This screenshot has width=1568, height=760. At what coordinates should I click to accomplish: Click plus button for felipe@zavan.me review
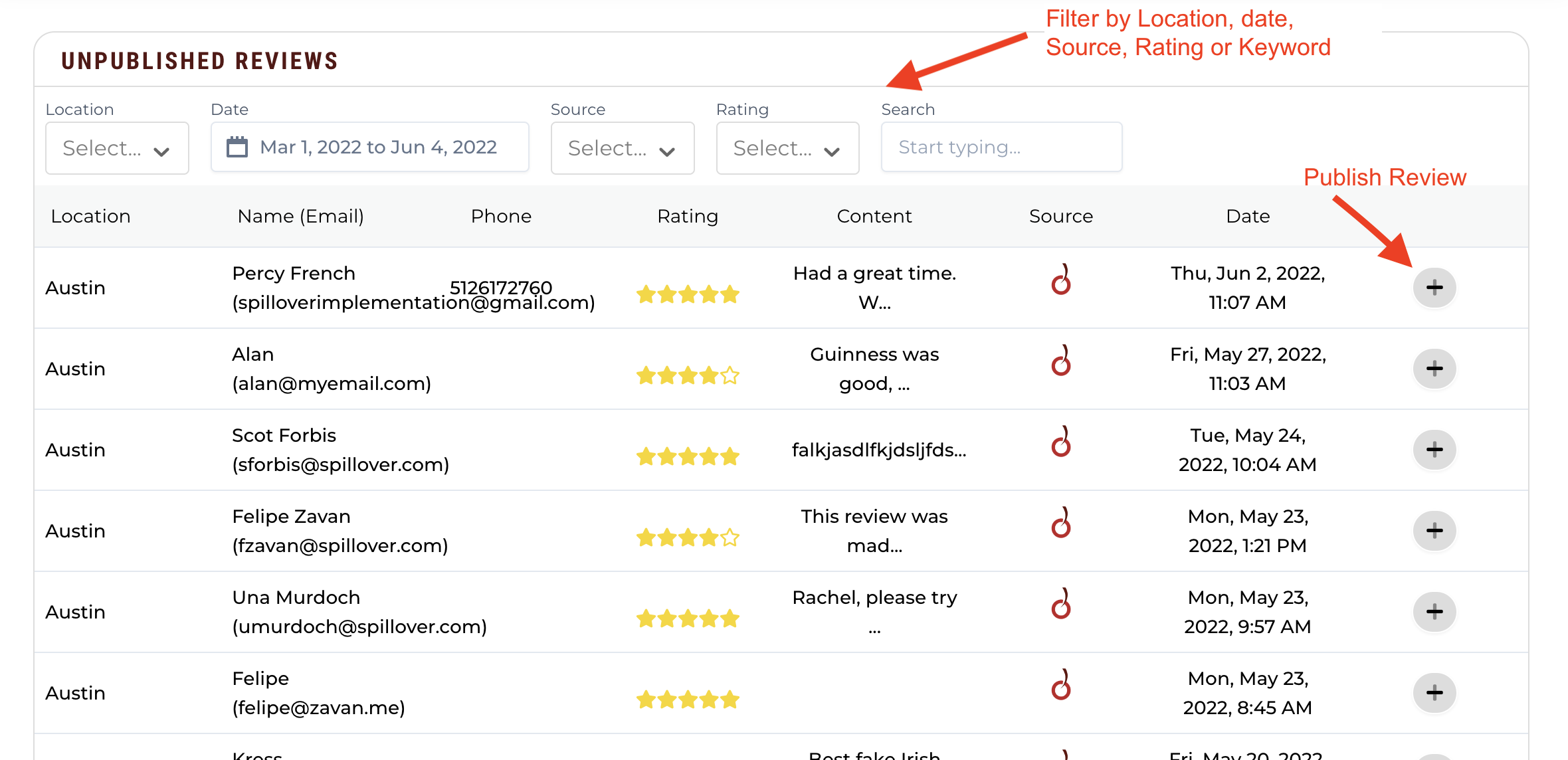point(1434,693)
